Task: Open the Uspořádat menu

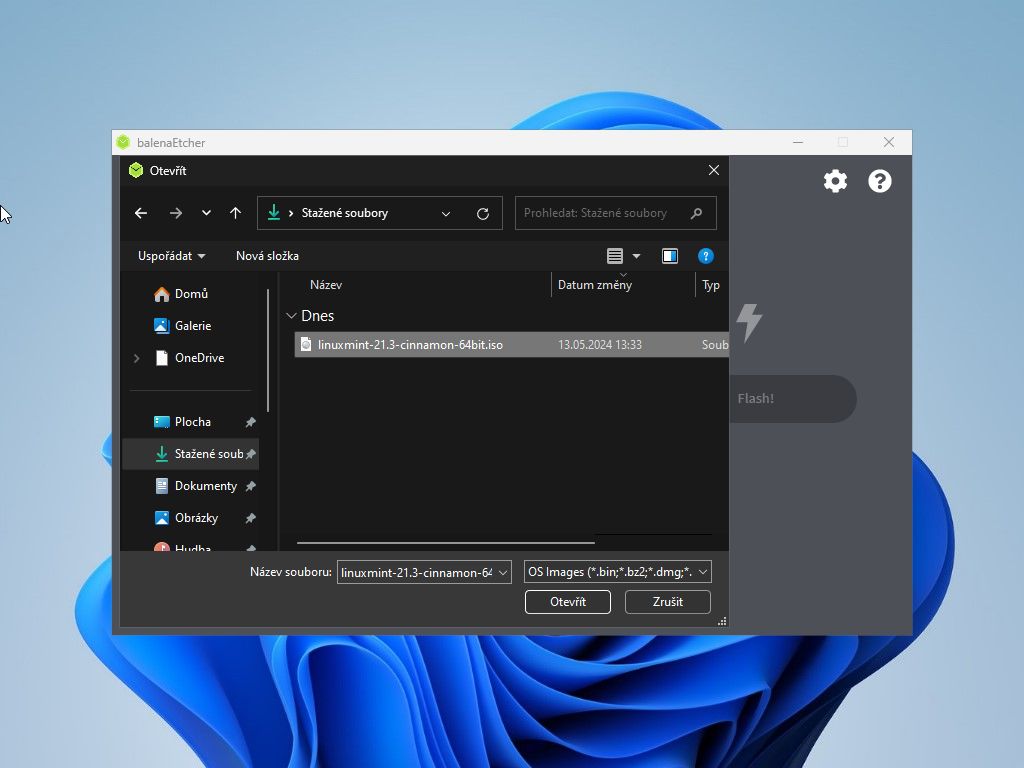Action: click(x=171, y=256)
